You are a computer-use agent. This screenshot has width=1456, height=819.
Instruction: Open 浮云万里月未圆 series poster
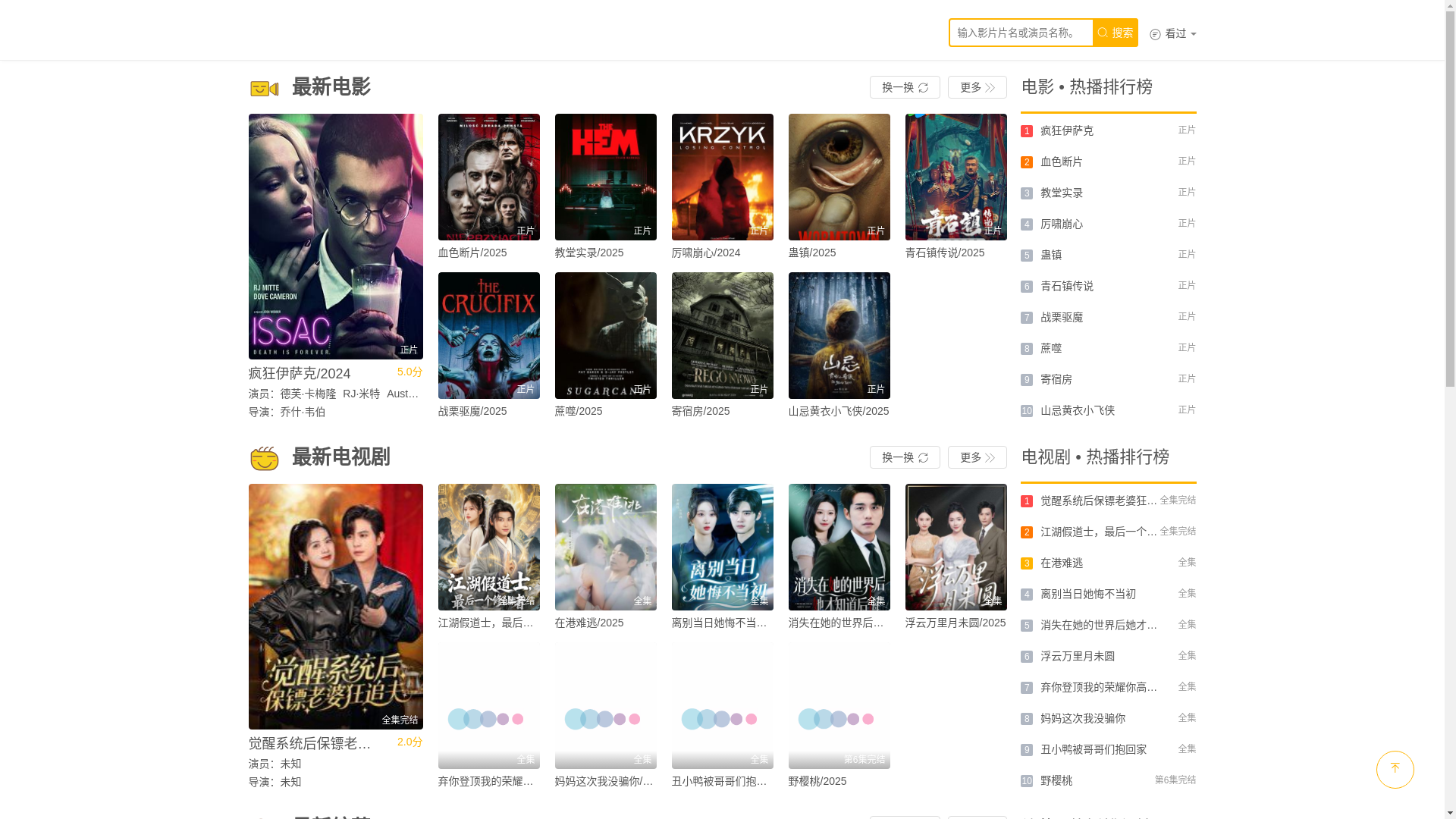(x=956, y=547)
